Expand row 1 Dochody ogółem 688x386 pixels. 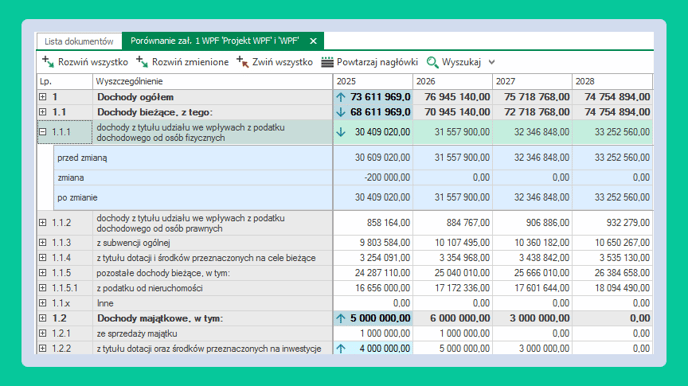pyautogui.click(x=43, y=97)
